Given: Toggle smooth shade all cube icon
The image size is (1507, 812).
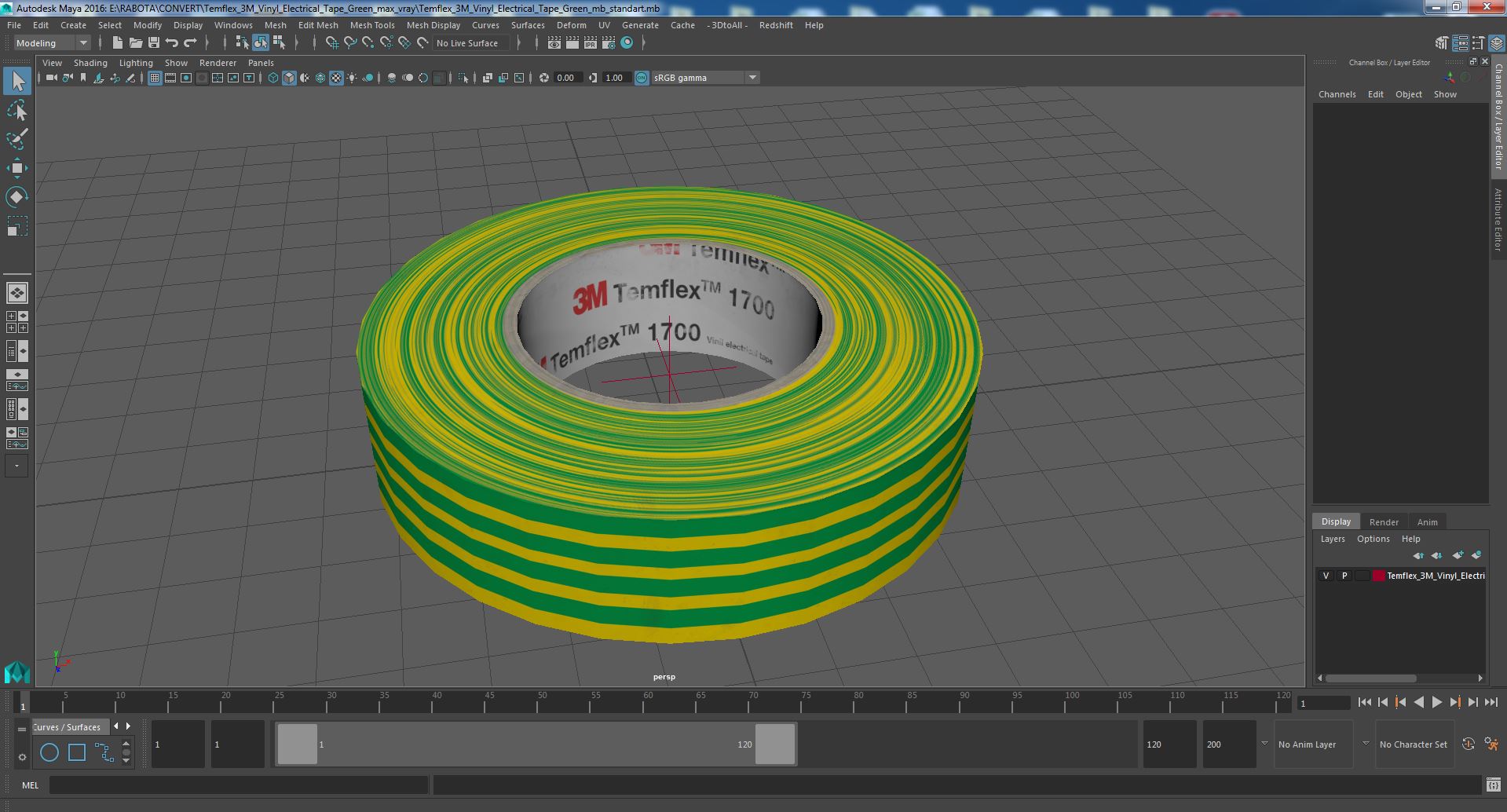Looking at the screenshot, I should point(289,78).
